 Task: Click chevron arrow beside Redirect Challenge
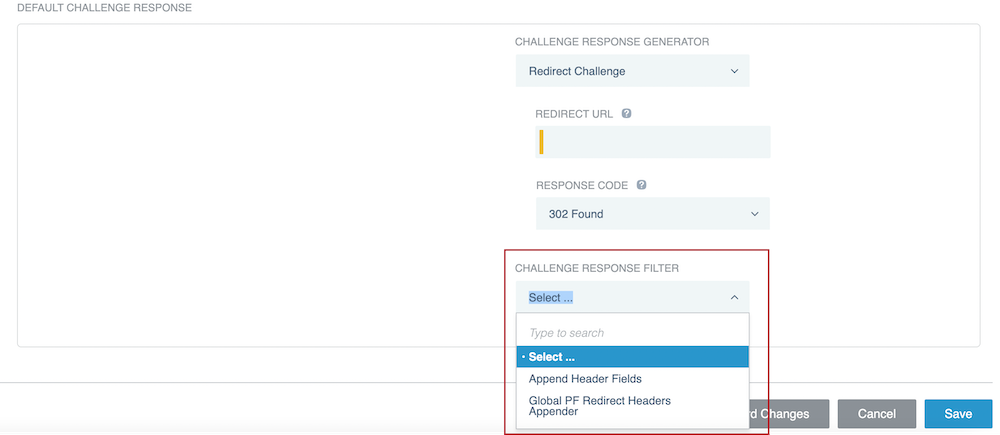(734, 71)
